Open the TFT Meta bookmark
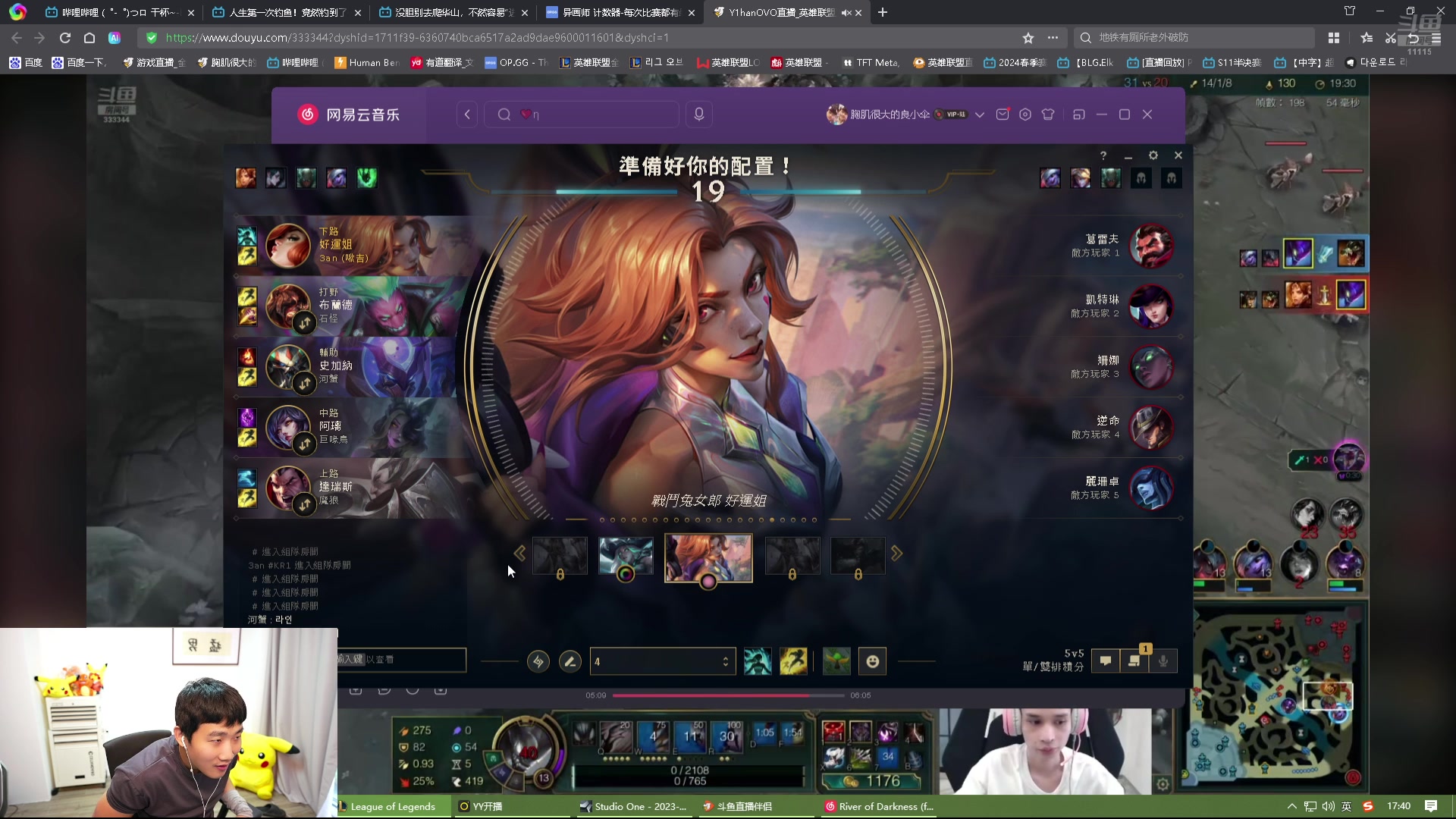 coord(871,63)
